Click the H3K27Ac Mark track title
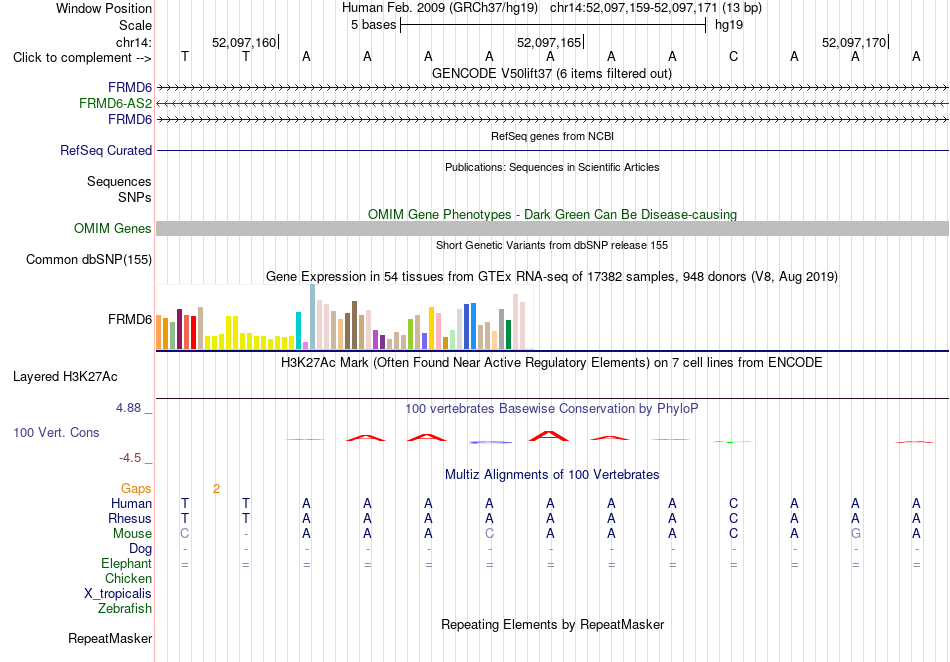This screenshot has width=950, height=662. click(551, 363)
